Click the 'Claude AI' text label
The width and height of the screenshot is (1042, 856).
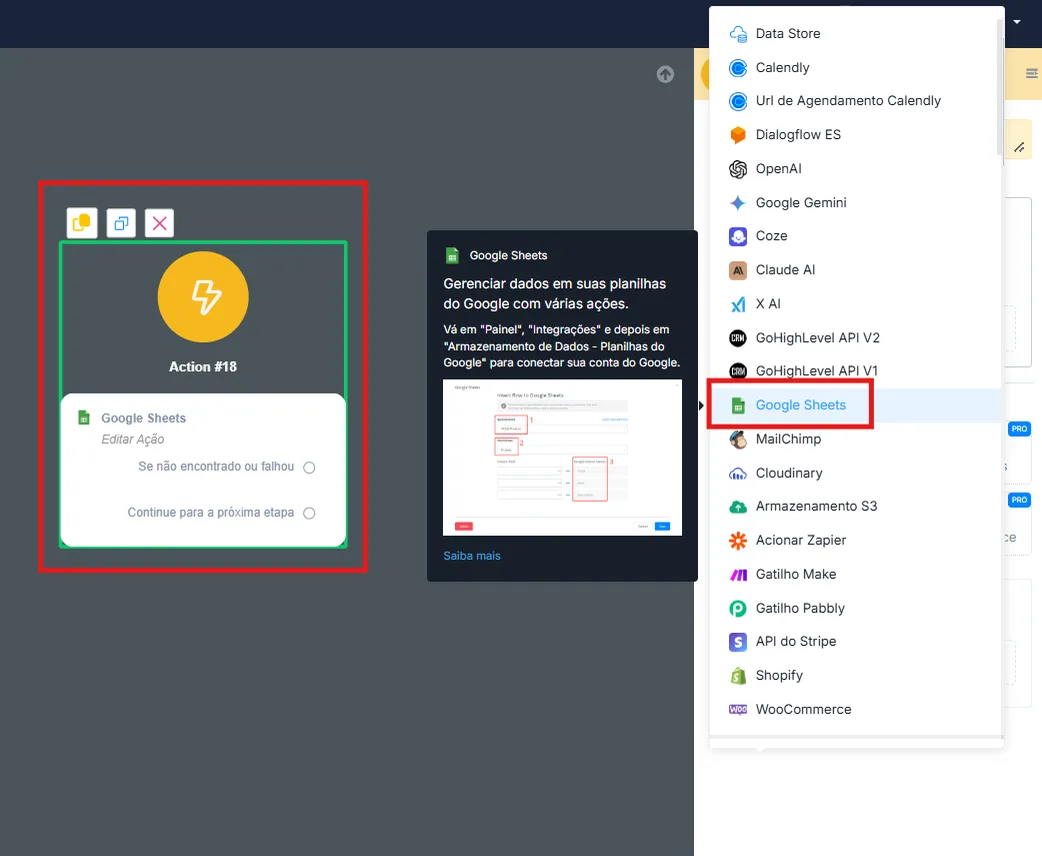[x=785, y=270]
